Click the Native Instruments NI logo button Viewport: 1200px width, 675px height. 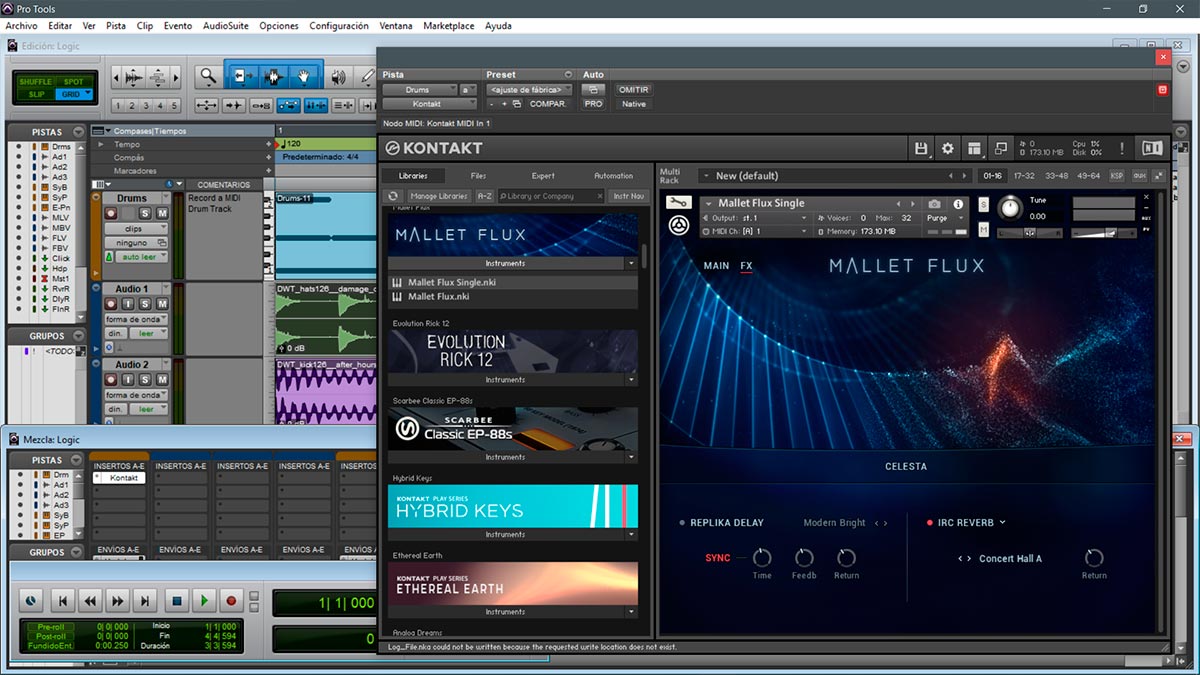pos(1152,148)
